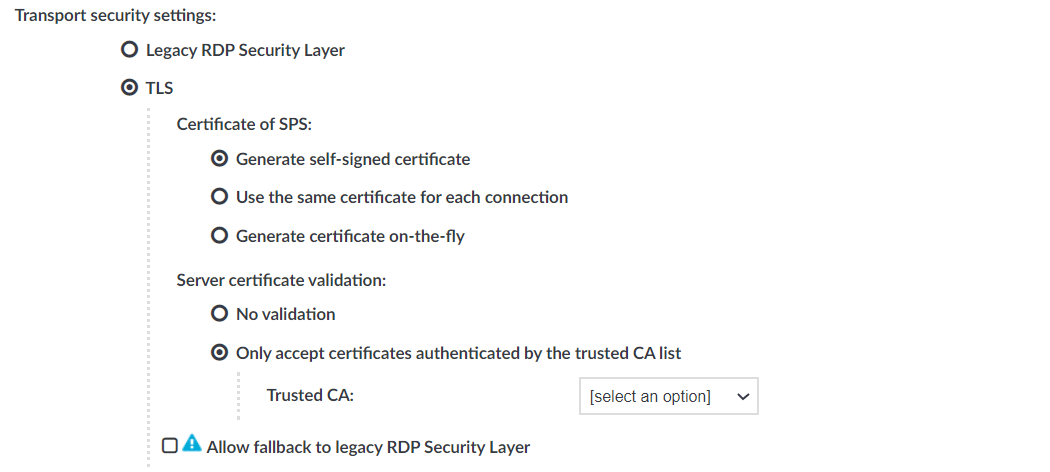
Task: Click the chevron arrow in Trusted CA combo box
Action: click(743, 396)
